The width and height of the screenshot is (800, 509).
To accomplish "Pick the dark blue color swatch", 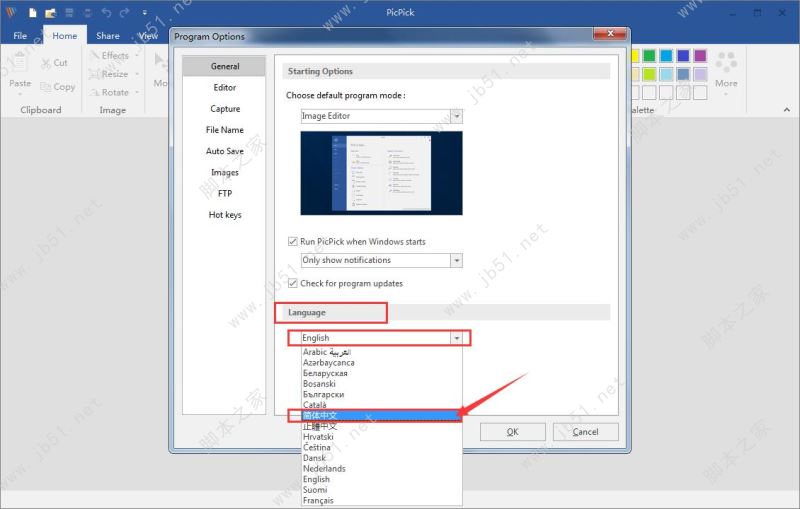I will (x=683, y=56).
